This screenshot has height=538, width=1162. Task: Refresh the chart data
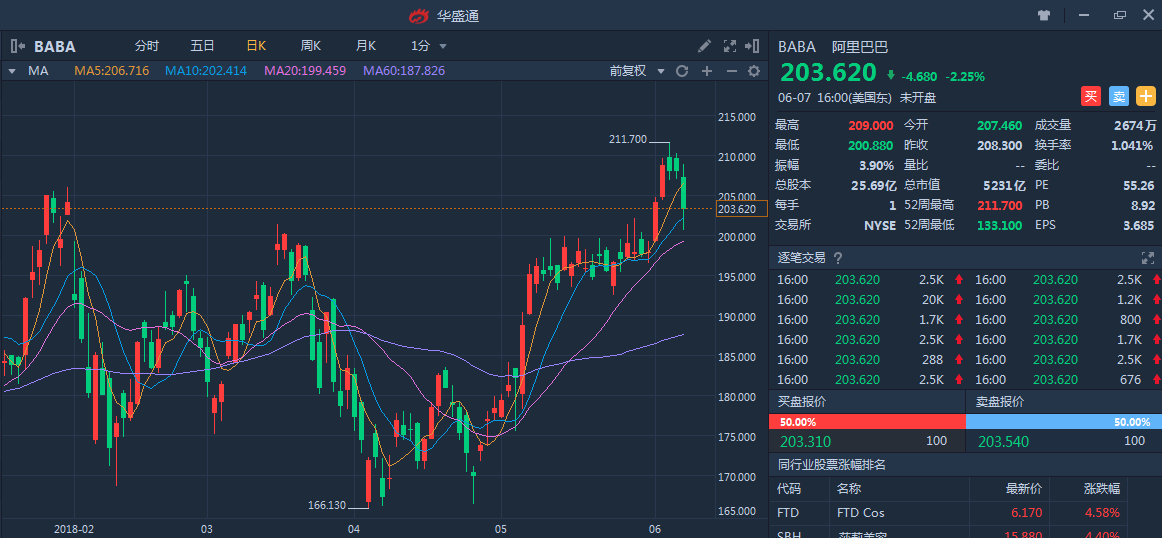(x=683, y=71)
